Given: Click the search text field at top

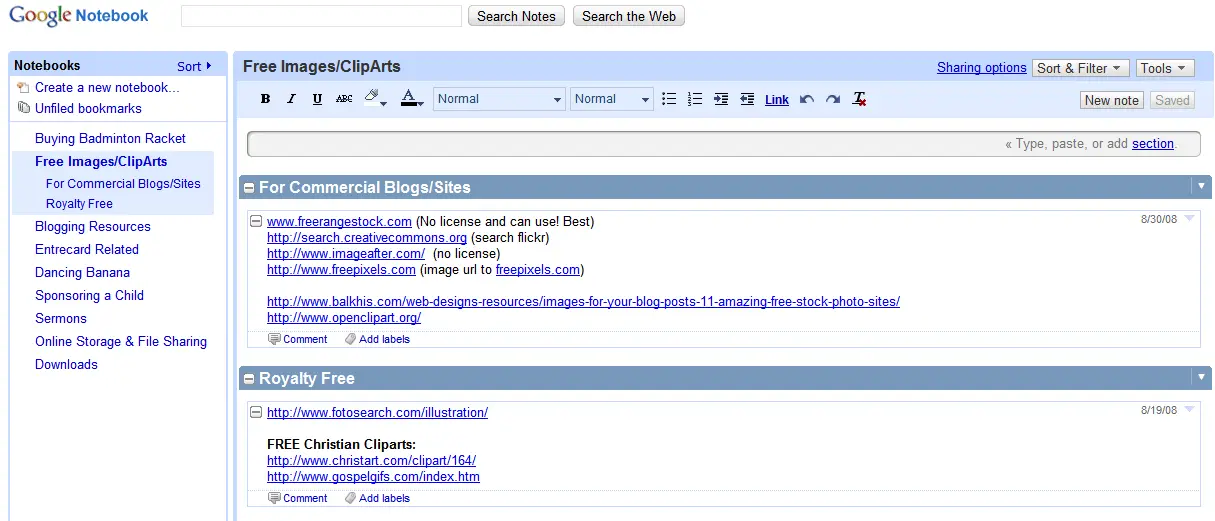Looking at the screenshot, I should [x=321, y=16].
